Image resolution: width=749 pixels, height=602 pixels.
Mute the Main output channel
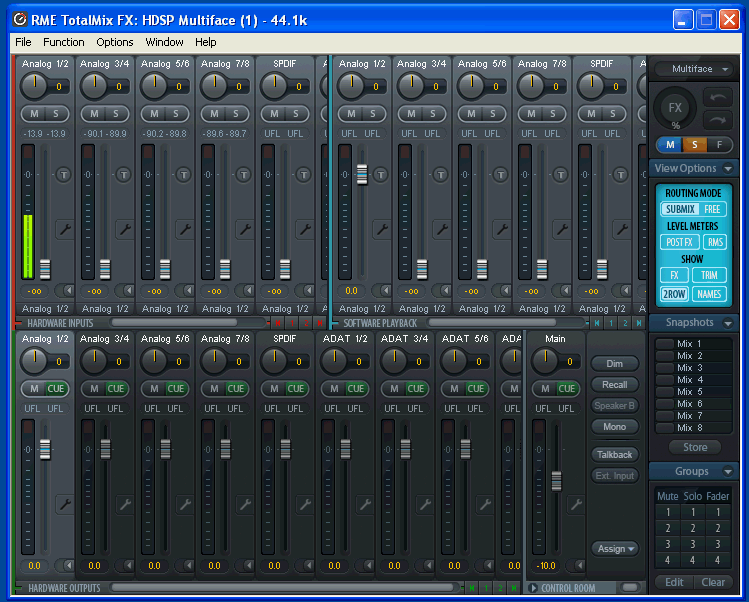point(545,389)
